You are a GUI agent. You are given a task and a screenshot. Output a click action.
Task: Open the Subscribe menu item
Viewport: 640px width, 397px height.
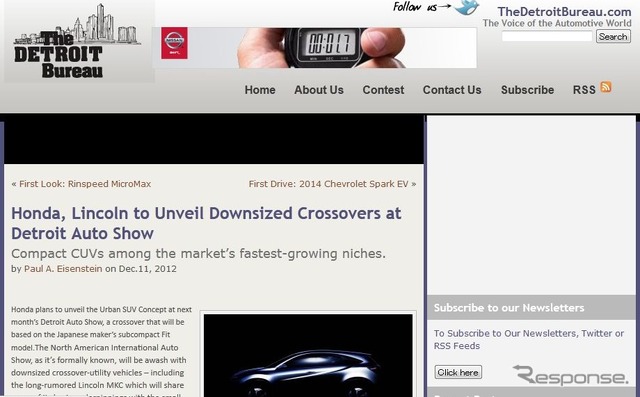coord(527,90)
